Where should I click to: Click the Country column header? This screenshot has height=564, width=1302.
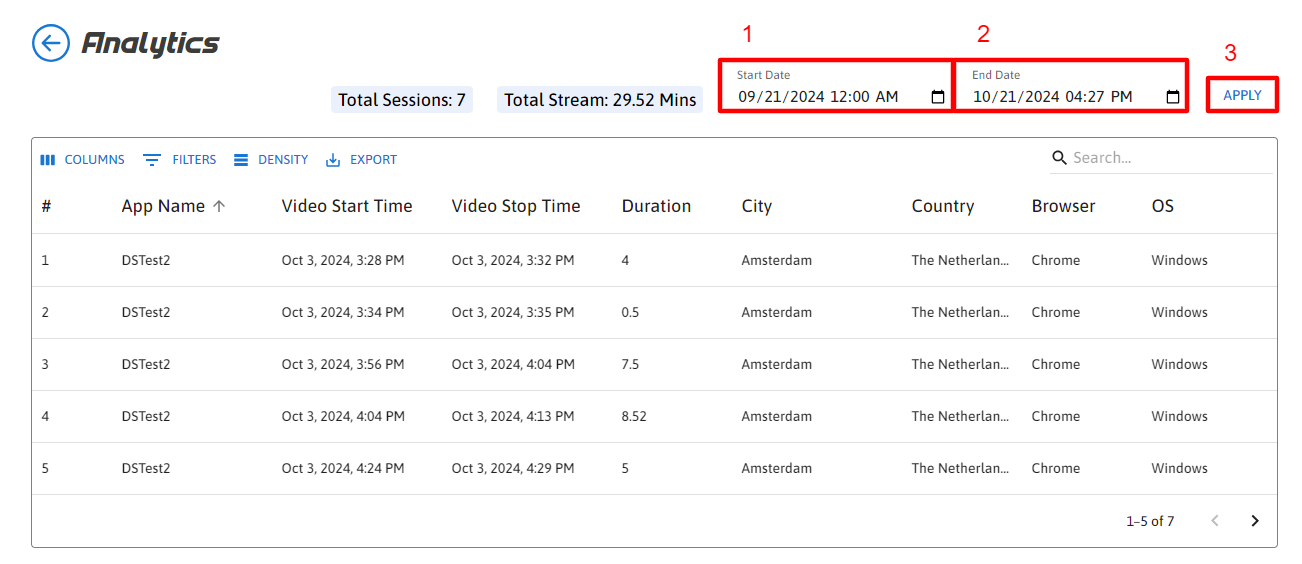click(942, 206)
